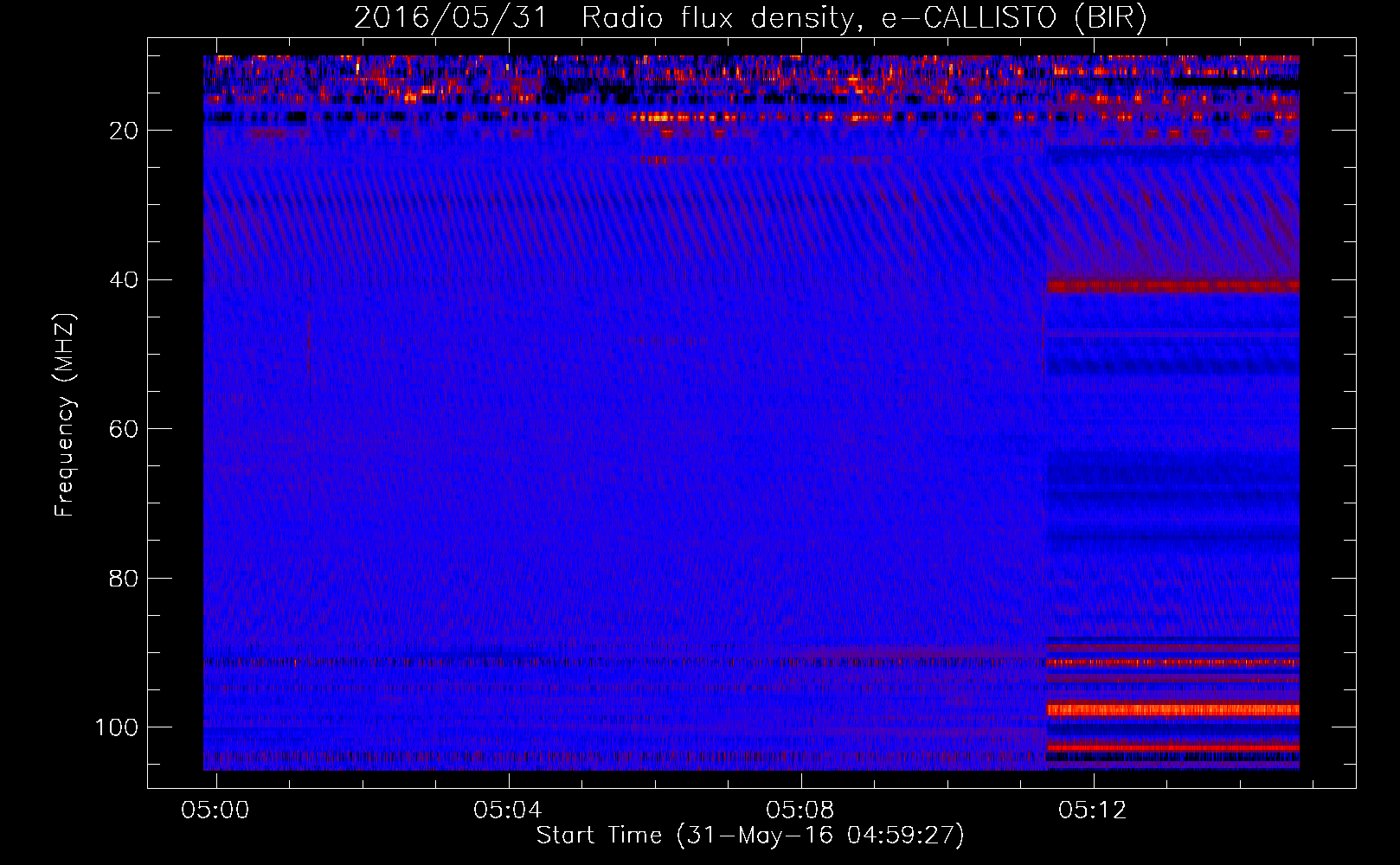Click the bright orange emission band near 98 MHz
Viewport: 1400px width, 865px height.
point(1172,709)
